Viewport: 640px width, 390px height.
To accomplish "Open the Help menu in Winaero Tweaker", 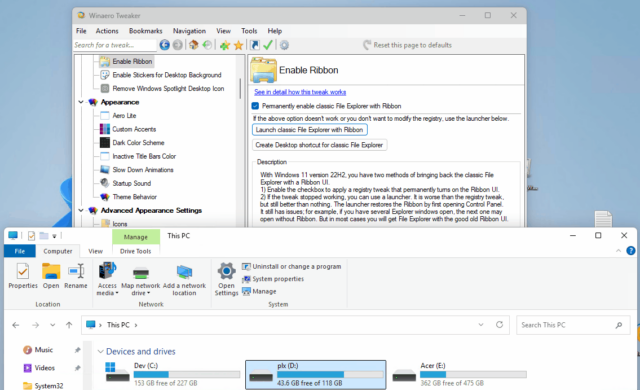I will coord(275,31).
